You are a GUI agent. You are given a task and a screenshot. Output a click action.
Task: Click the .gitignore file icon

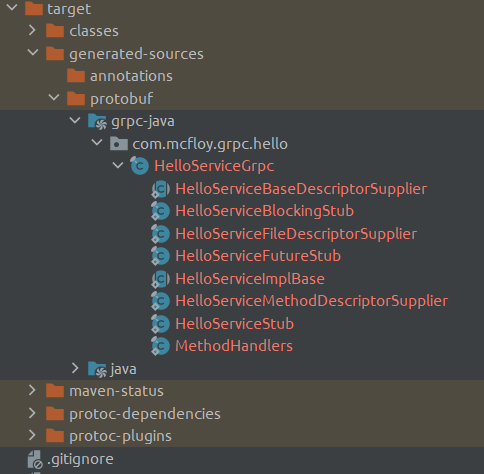click(x=35, y=460)
